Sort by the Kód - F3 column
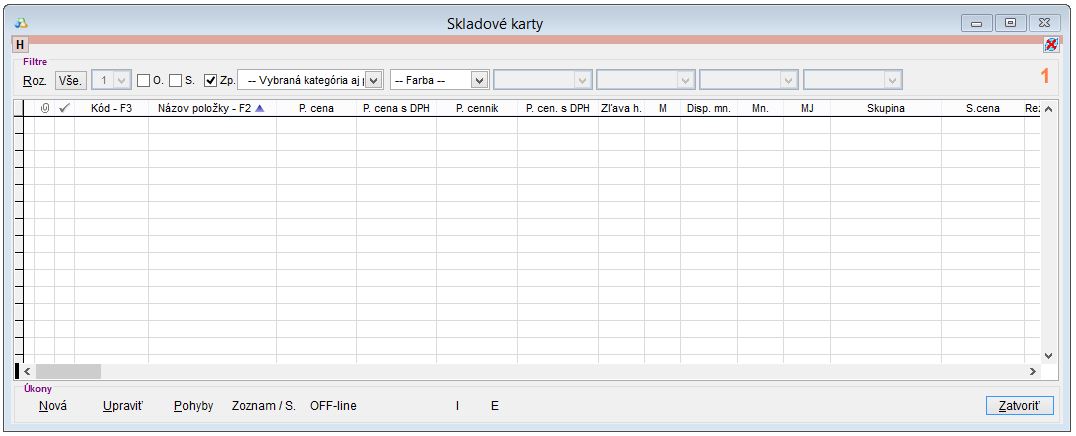 point(111,108)
